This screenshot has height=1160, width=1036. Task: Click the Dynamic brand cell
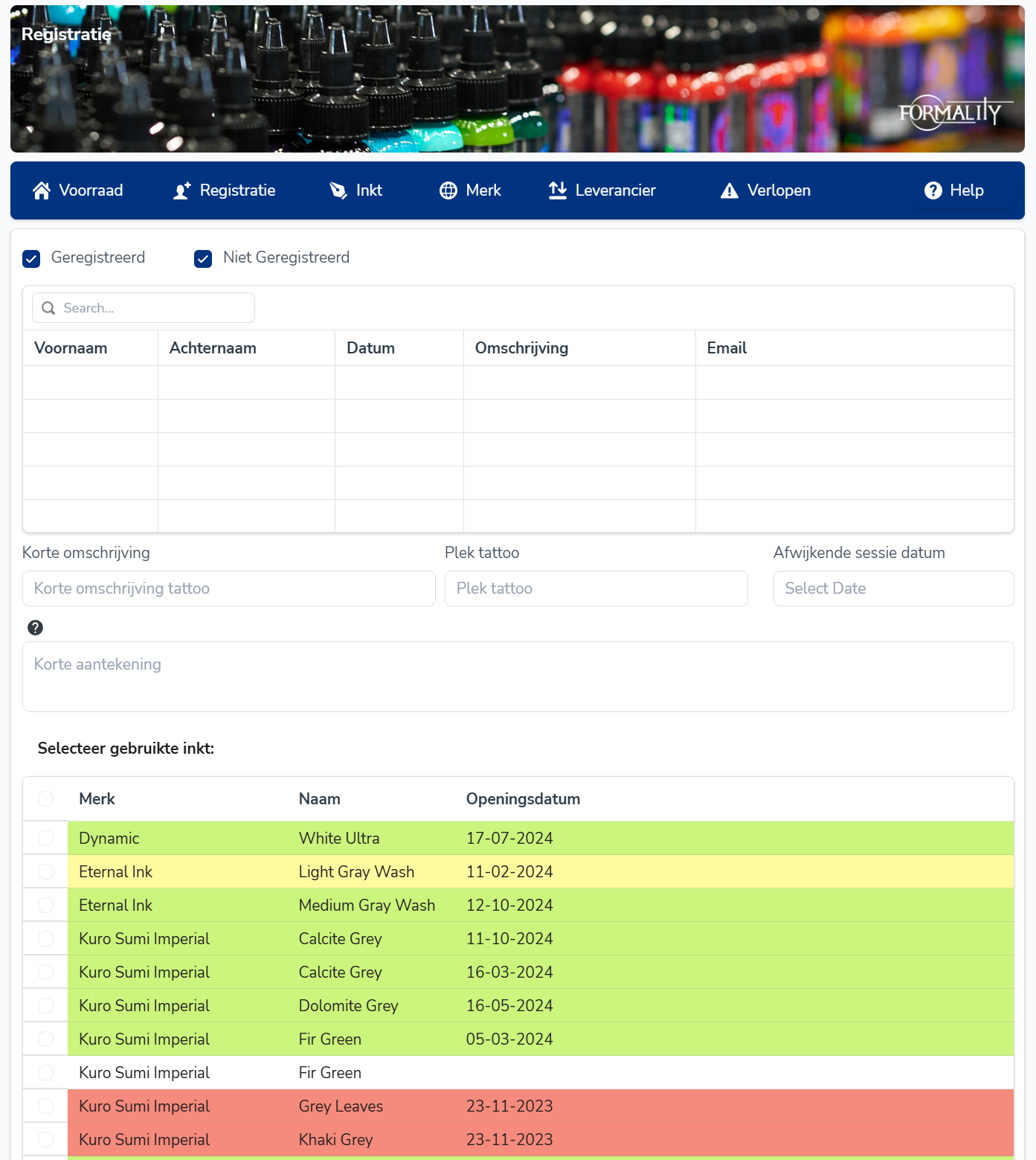point(109,839)
